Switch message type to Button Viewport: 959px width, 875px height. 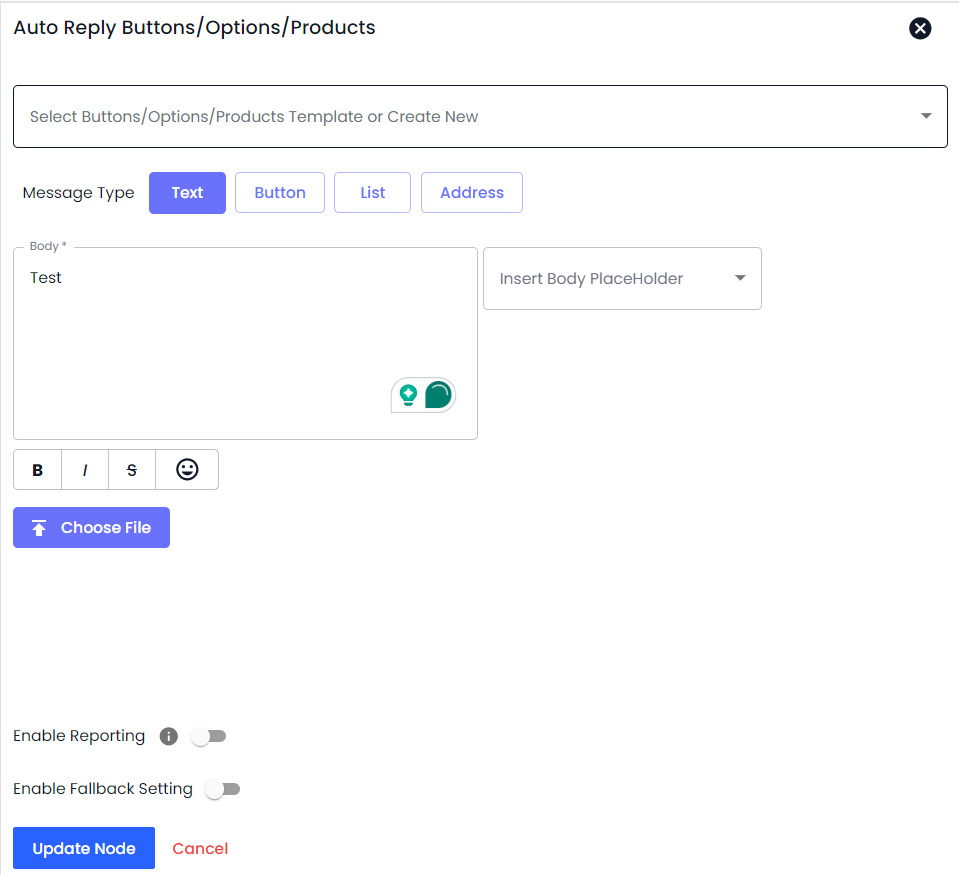[x=280, y=193]
